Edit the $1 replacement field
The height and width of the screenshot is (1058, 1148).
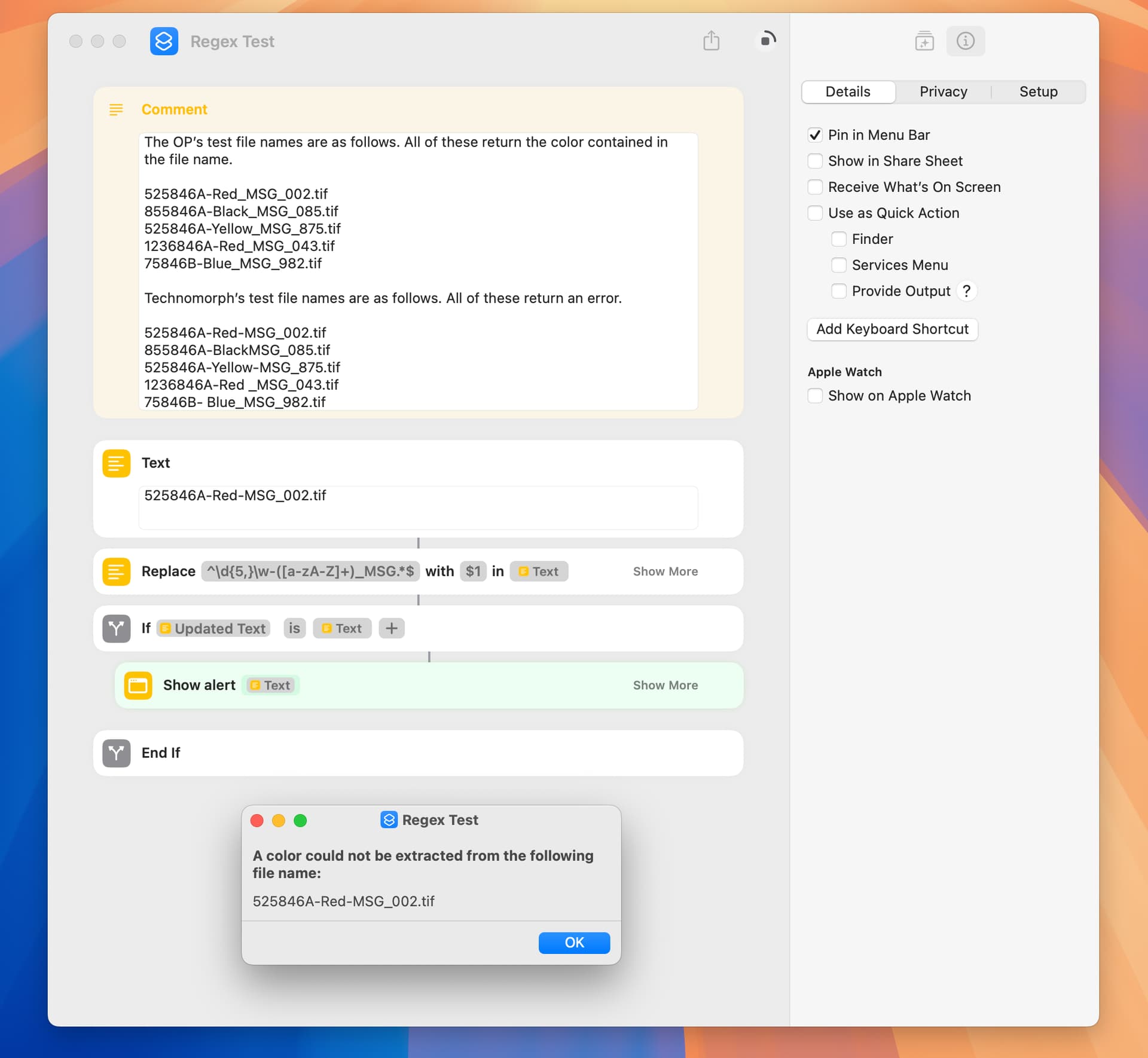click(x=473, y=571)
